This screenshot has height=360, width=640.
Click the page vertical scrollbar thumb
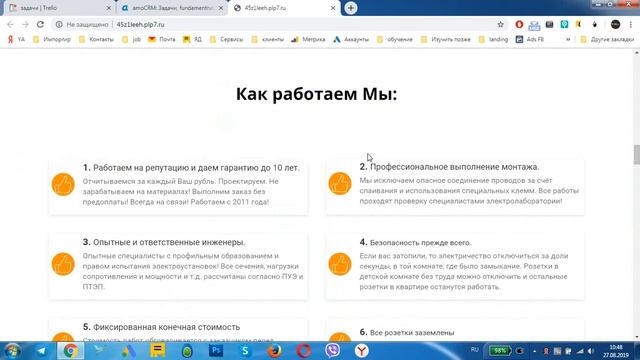[637, 154]
